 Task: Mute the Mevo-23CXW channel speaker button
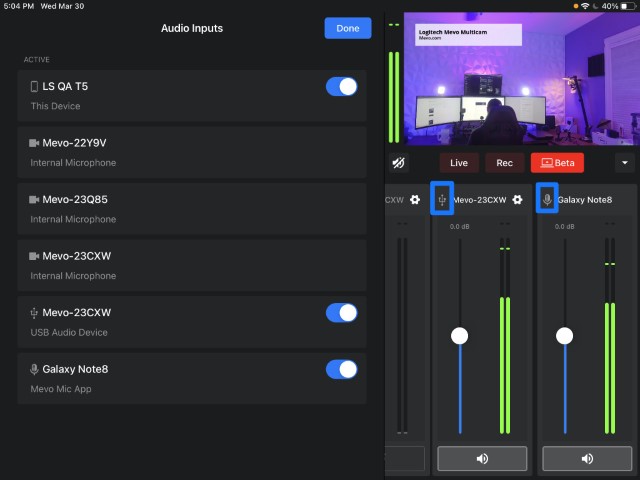coord(482,459)
